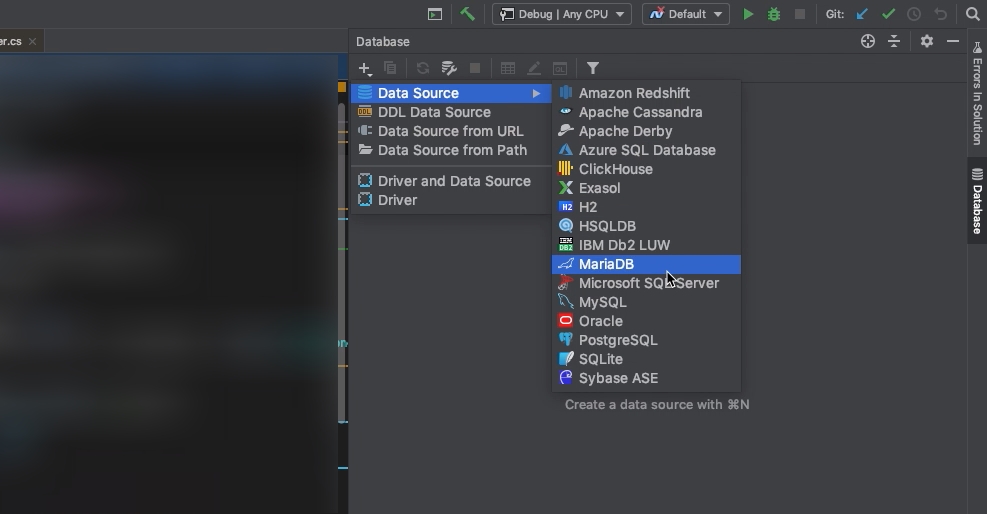
Task: Commit changes with Git checkmark icon
Action: click(x=888, y=14)
